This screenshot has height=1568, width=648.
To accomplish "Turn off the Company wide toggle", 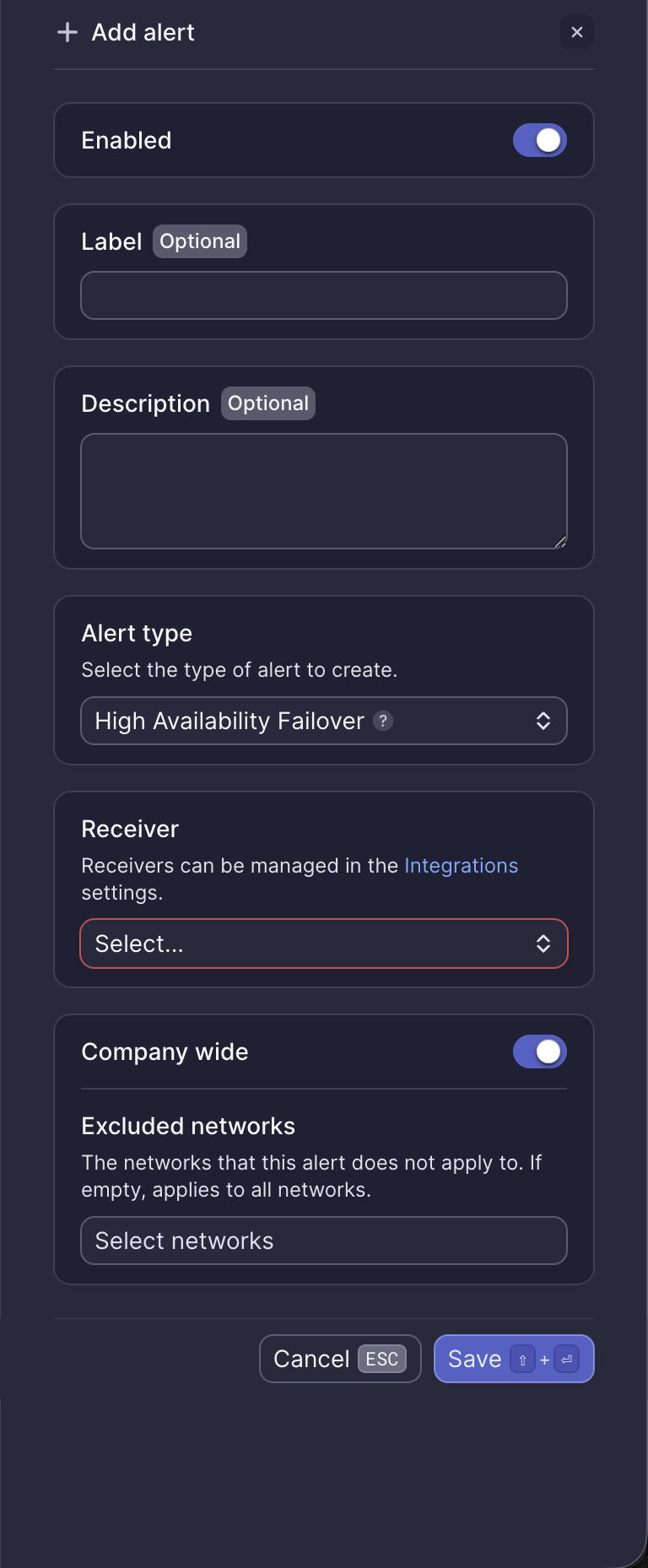I will 539,1052.
